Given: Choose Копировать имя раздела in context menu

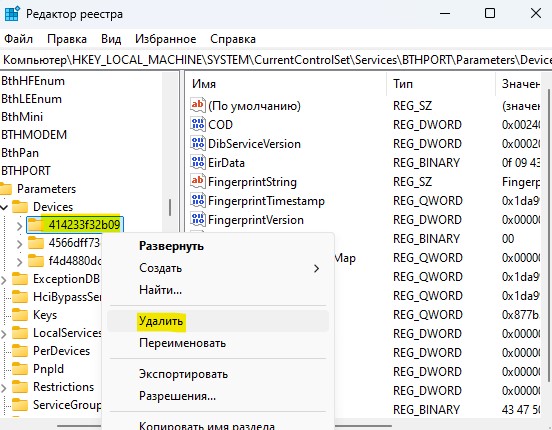Looking at the screenshot, I should click(x=218, y=424).
